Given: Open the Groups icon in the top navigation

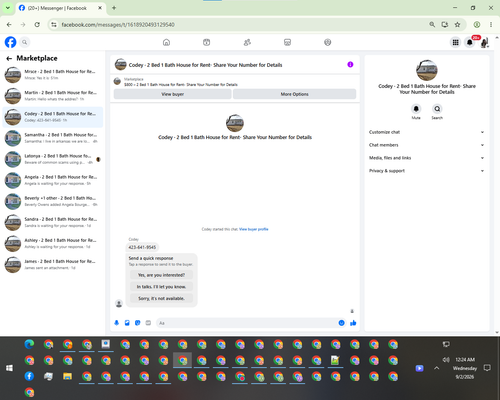Looking at the screenshot, I should pyautogui.click(x=328, y=42).
